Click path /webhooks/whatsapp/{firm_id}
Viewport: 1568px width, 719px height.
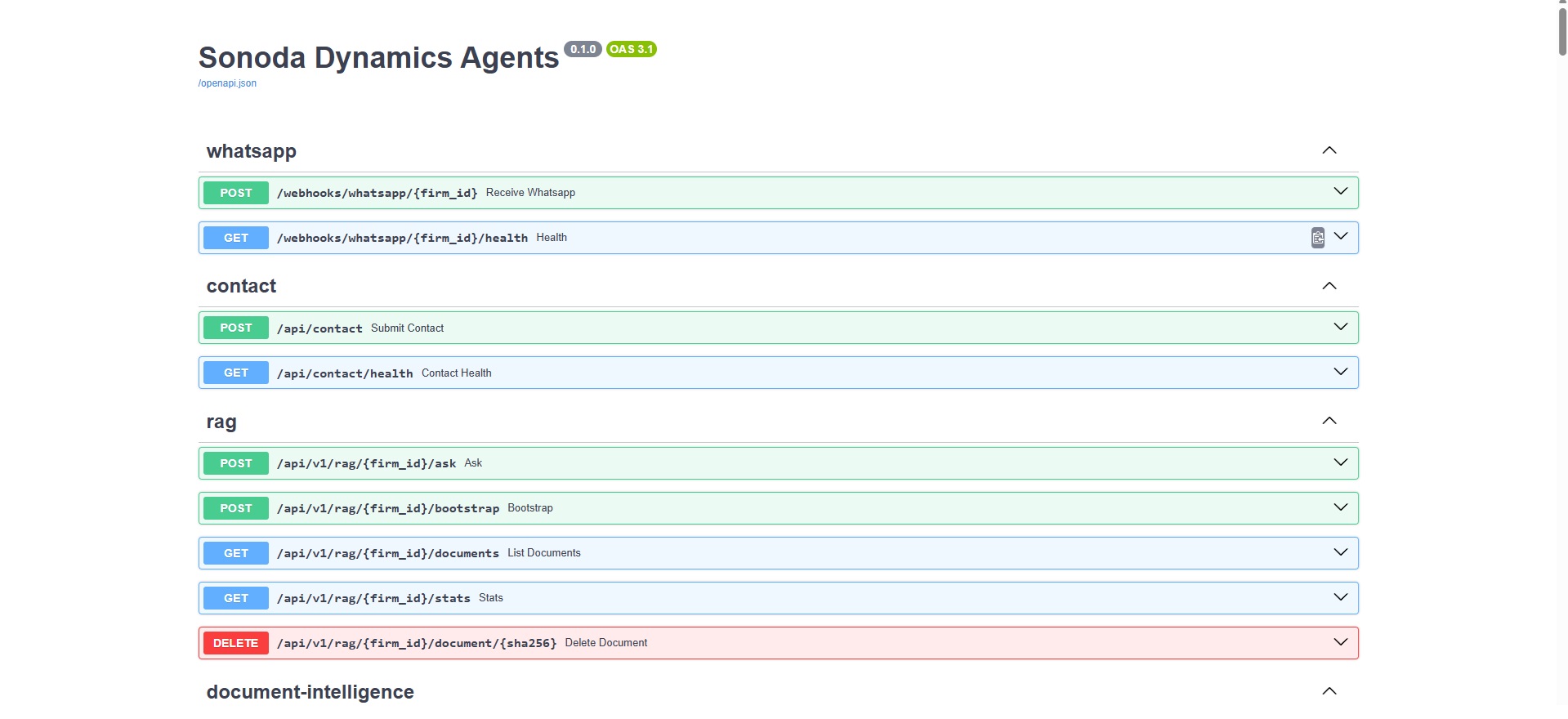coord(377,193)
